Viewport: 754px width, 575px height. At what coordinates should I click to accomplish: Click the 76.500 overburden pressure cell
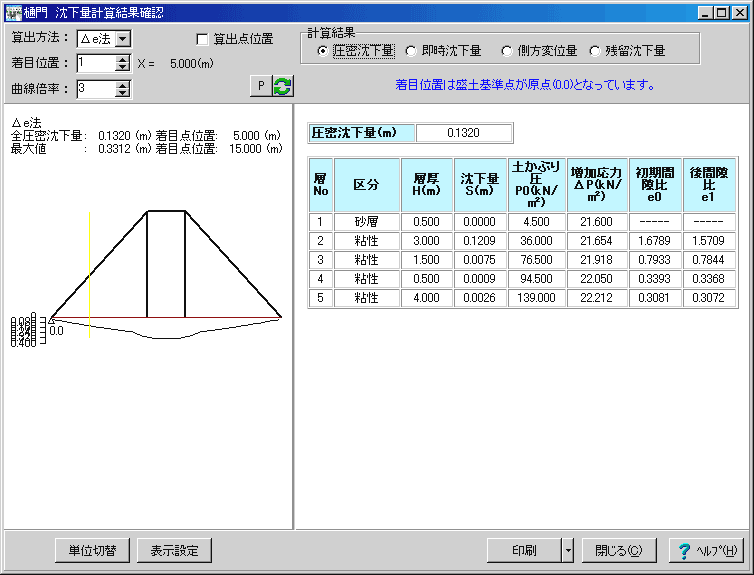pyautogui.click(x=537, y=260)
